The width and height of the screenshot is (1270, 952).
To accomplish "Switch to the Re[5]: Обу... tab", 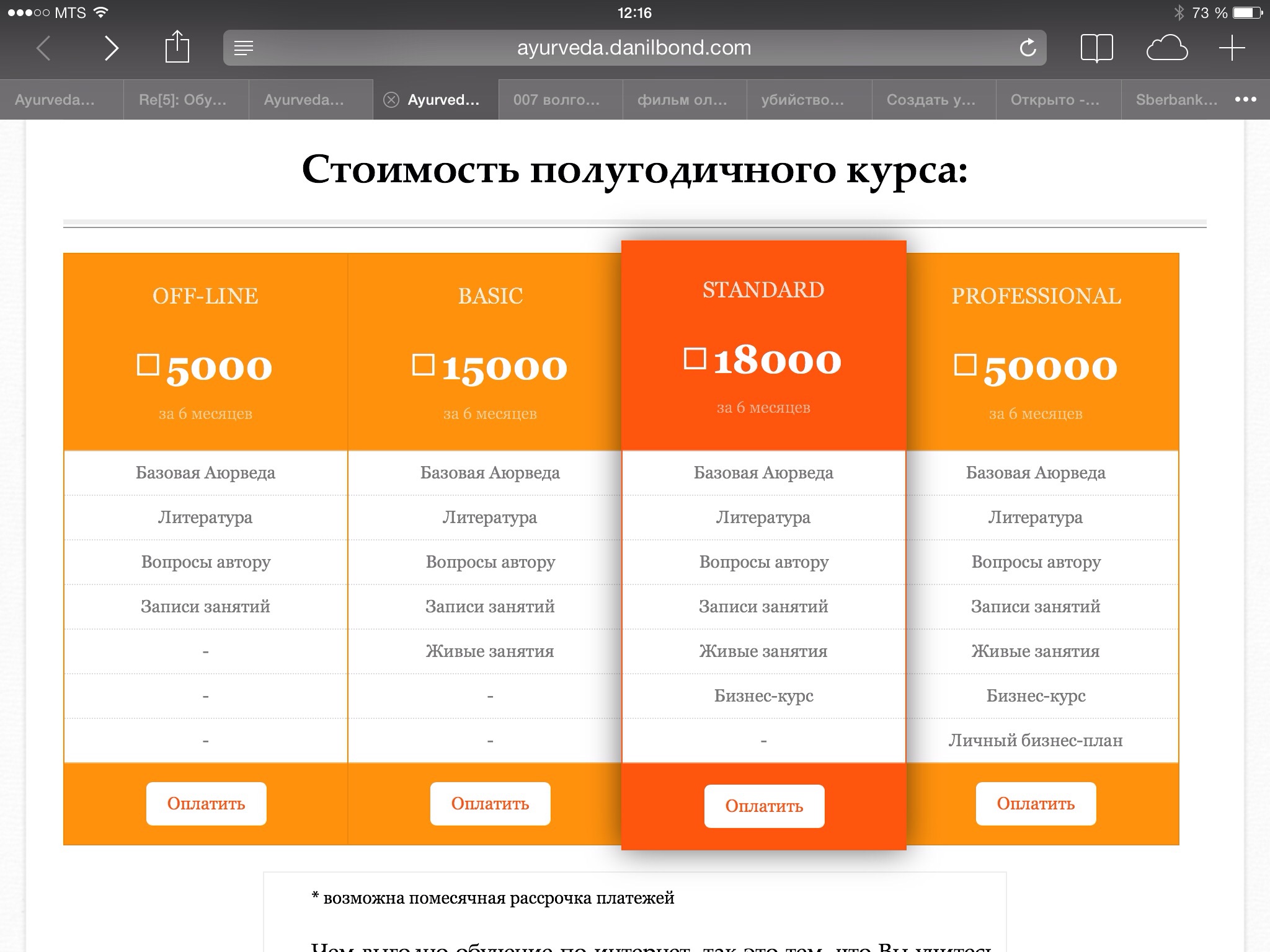I will (x=182, y=100).
